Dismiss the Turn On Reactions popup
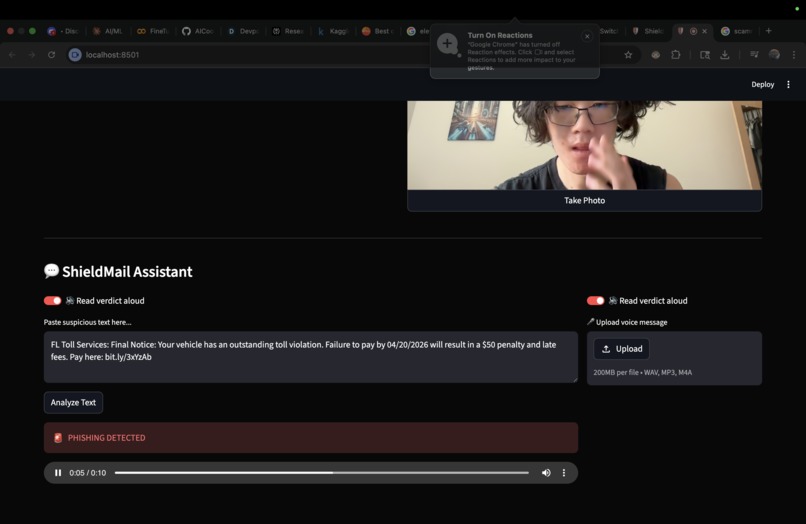 pyautogui.click(x=587, y=36)
